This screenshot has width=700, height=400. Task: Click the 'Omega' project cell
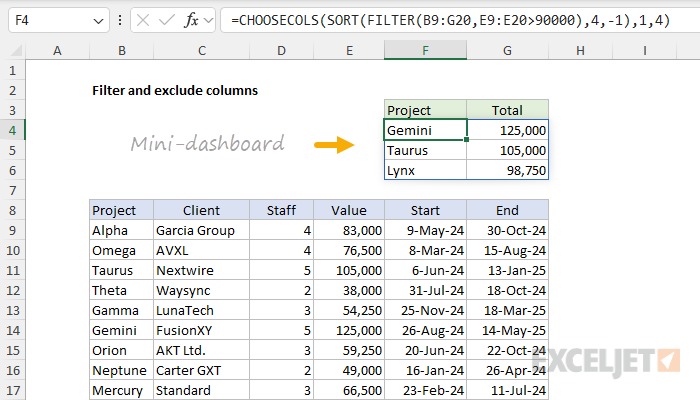click(121, 250)
